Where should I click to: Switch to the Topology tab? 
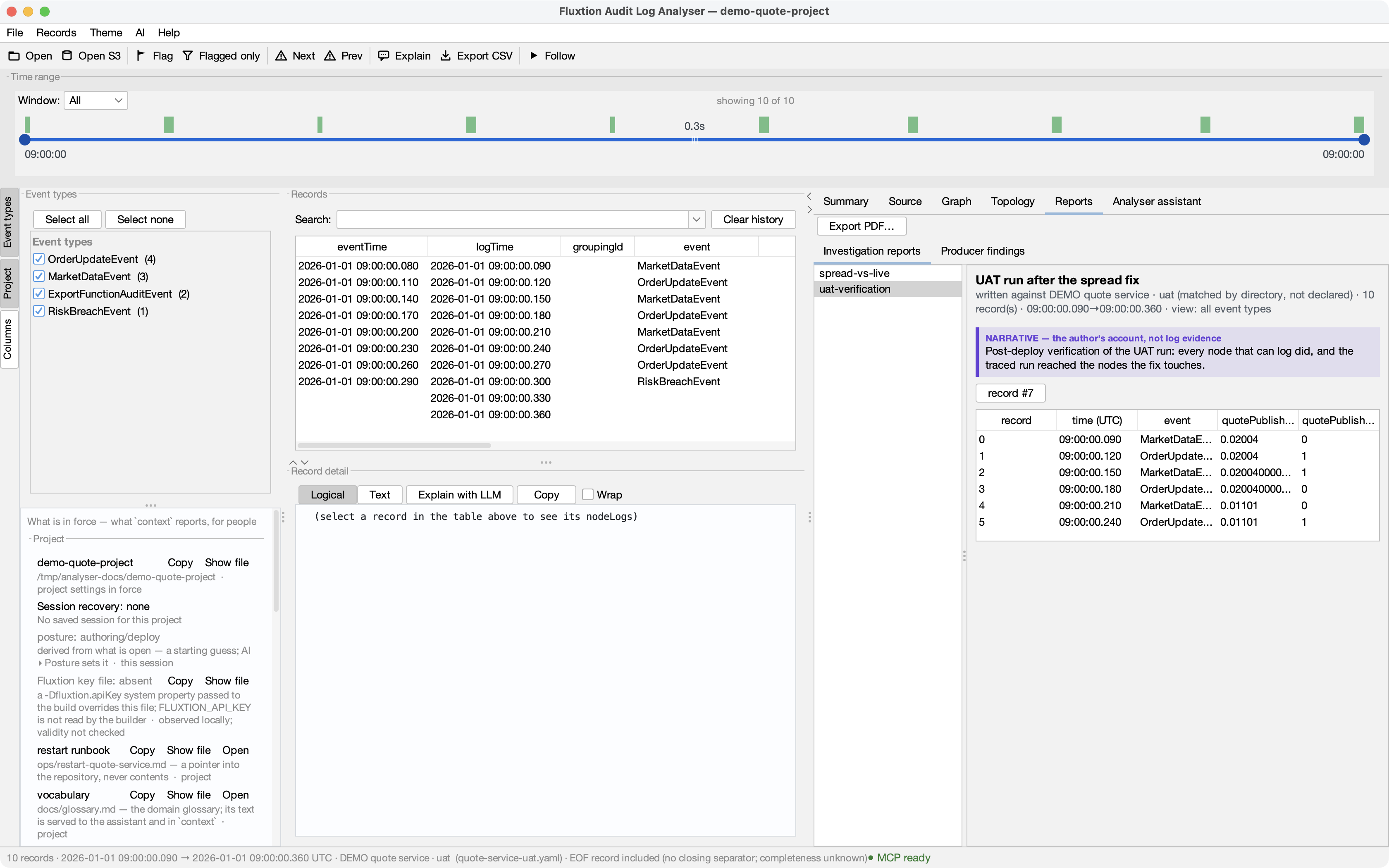(1012, 202)
